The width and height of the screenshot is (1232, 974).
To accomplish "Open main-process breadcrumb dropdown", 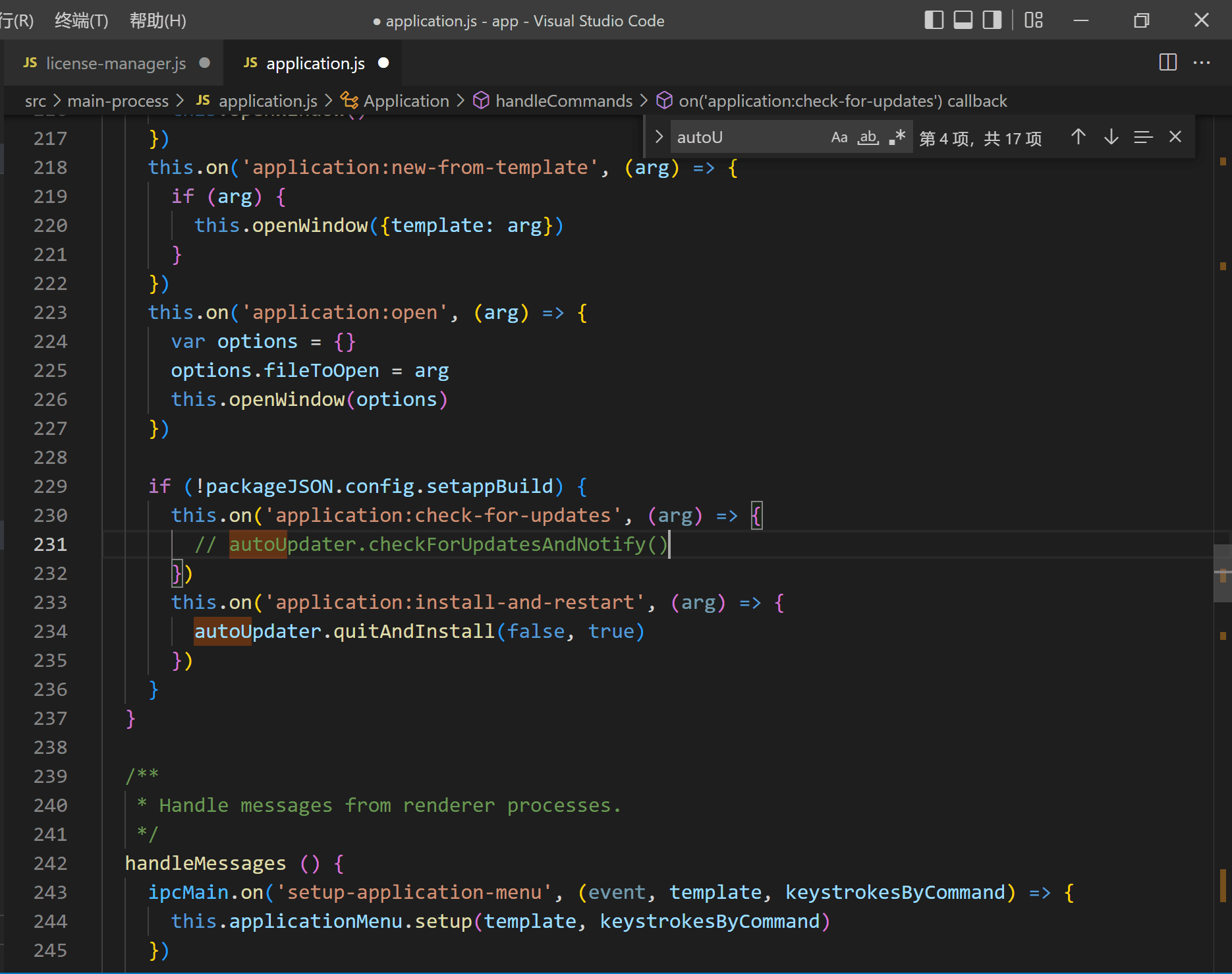I will (118, 101).
